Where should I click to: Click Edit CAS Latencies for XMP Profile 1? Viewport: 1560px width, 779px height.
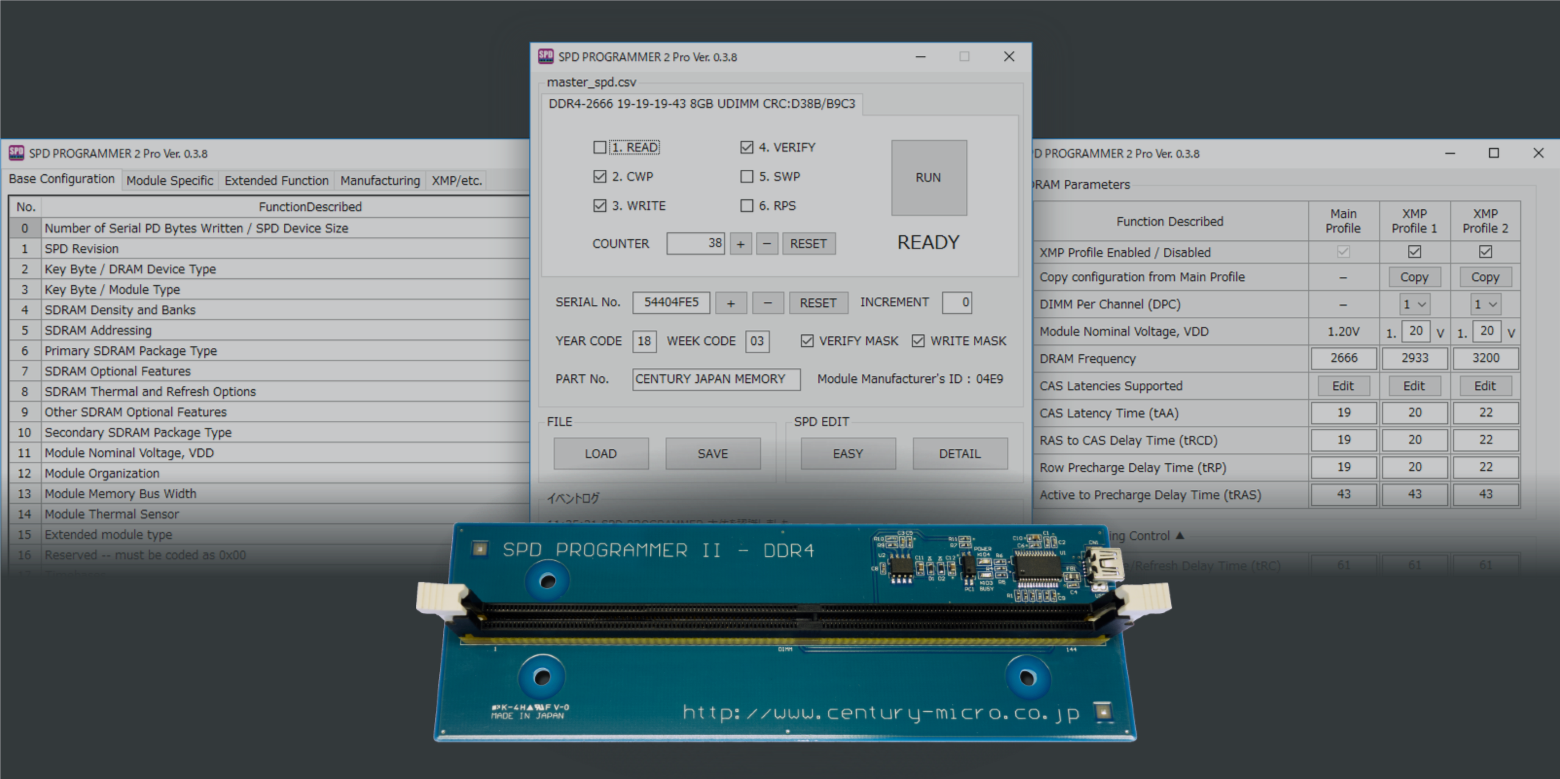click(1414, 385)
